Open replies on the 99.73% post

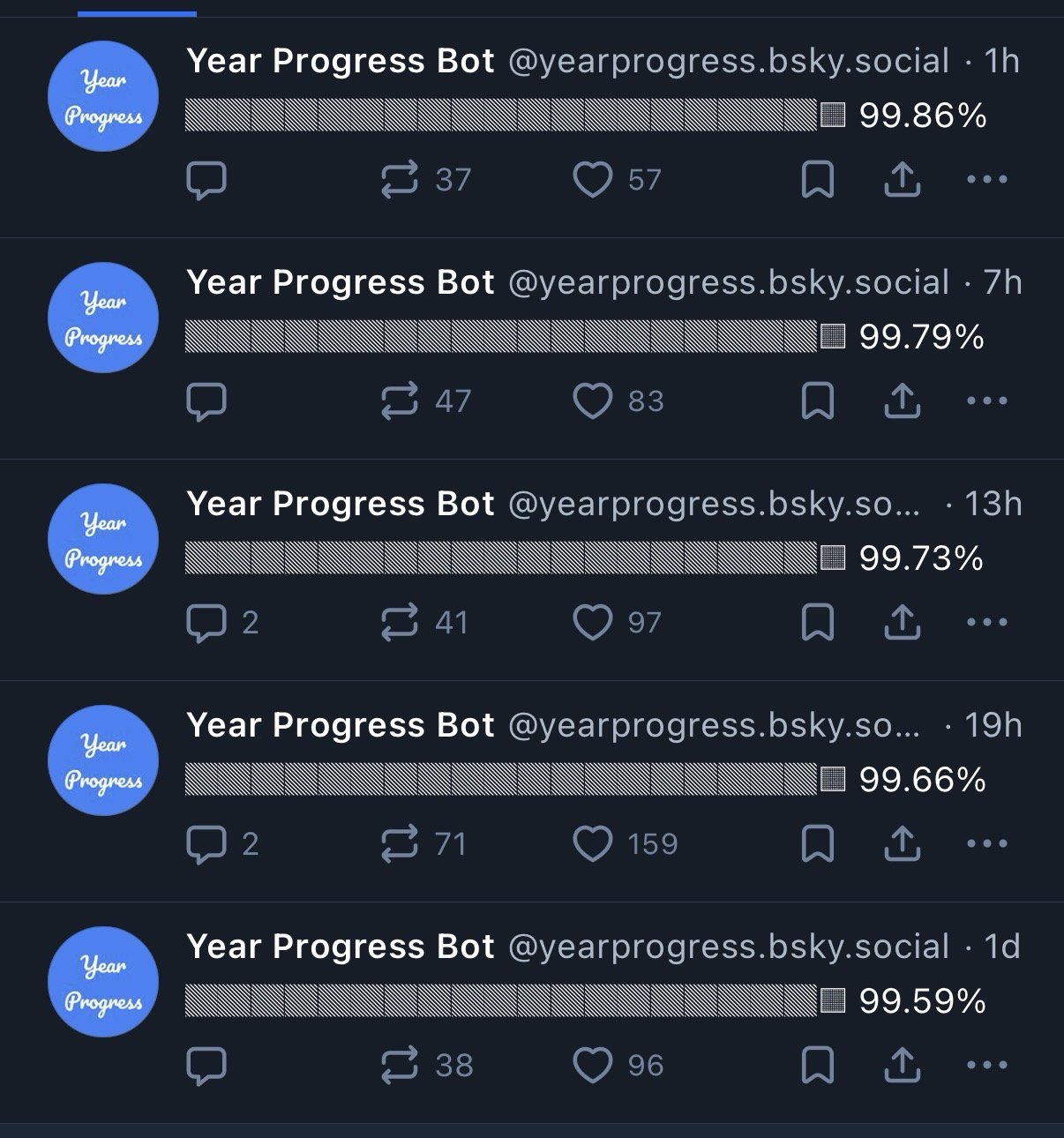(206, 623)
